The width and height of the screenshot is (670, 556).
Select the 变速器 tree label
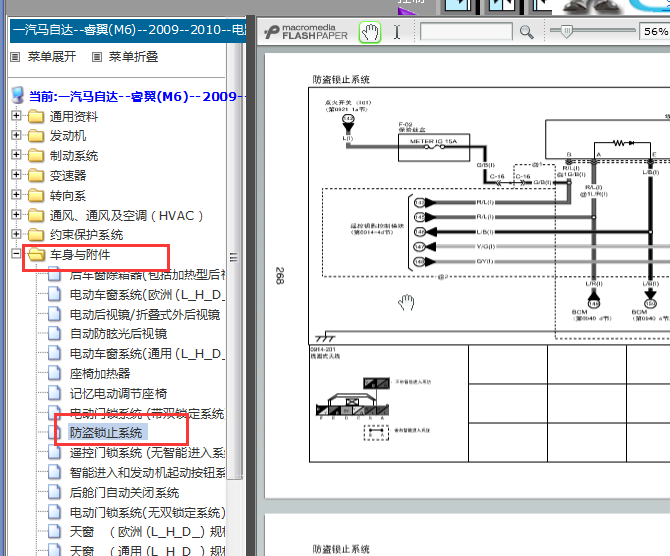point(68,175)
